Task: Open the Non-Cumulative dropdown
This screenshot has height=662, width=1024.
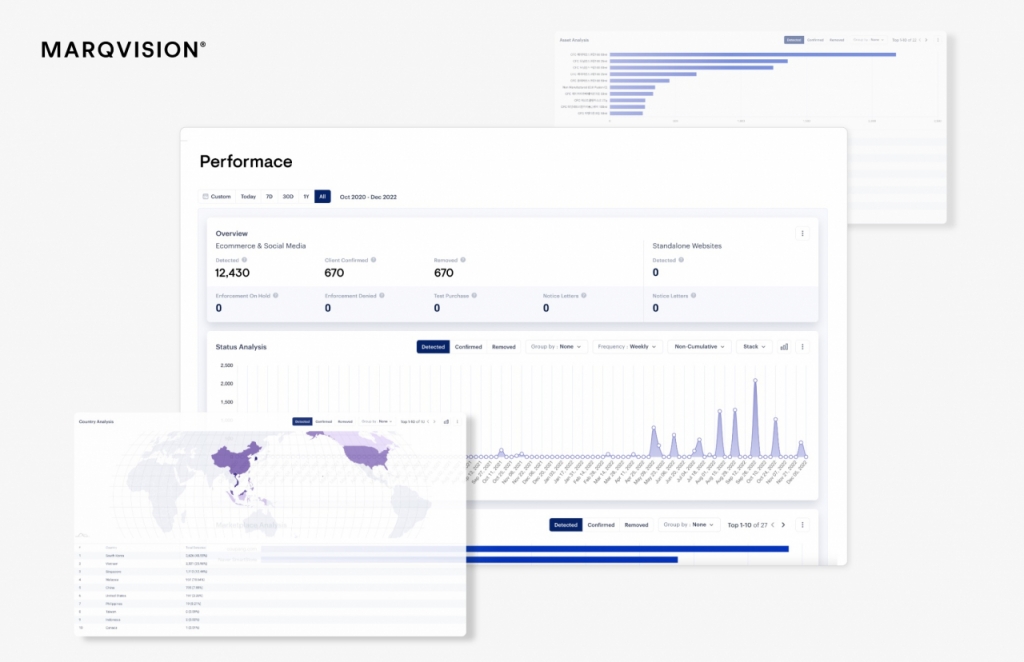Action: [699, 347]
